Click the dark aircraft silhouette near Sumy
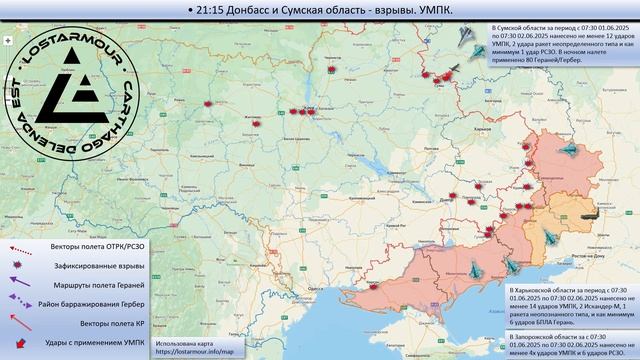The image size is (640, 360). (454, 69)
